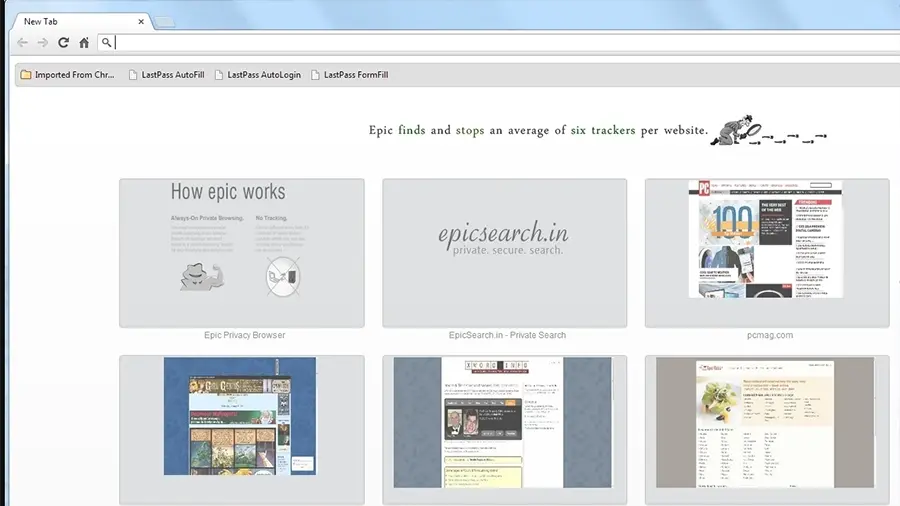Open the home page icon
The height and width of the screenshot is (506, 900).
[x=84, y=42]
